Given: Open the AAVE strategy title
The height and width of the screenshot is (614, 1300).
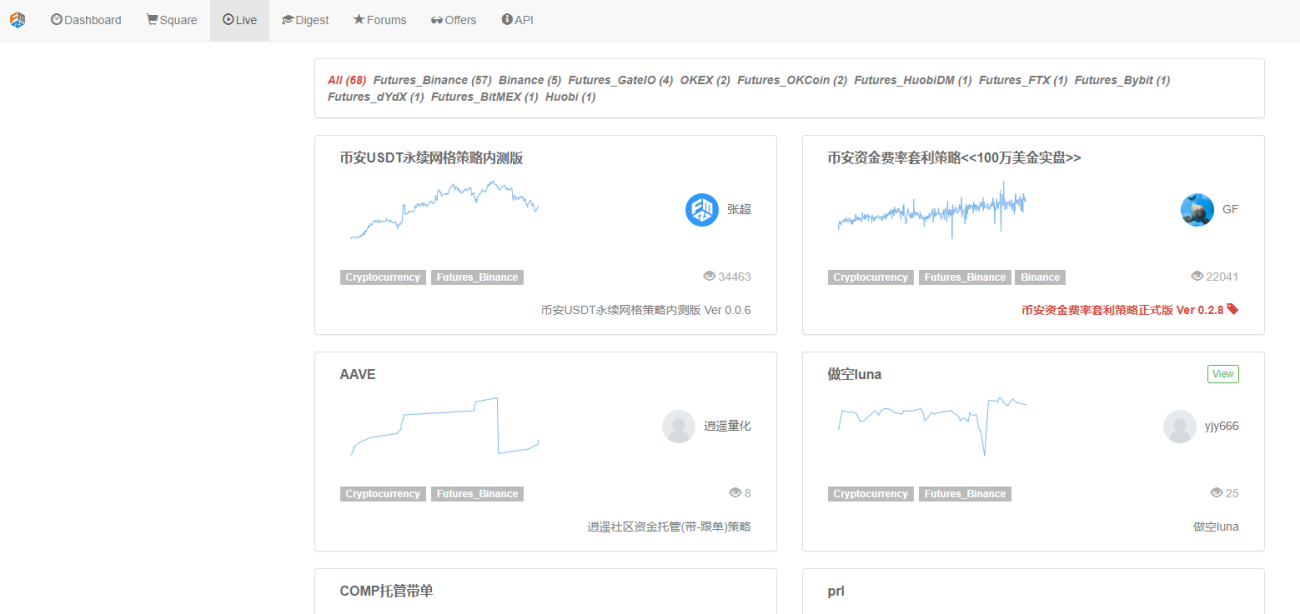Looking at the screenshot, I should [358, 374].
